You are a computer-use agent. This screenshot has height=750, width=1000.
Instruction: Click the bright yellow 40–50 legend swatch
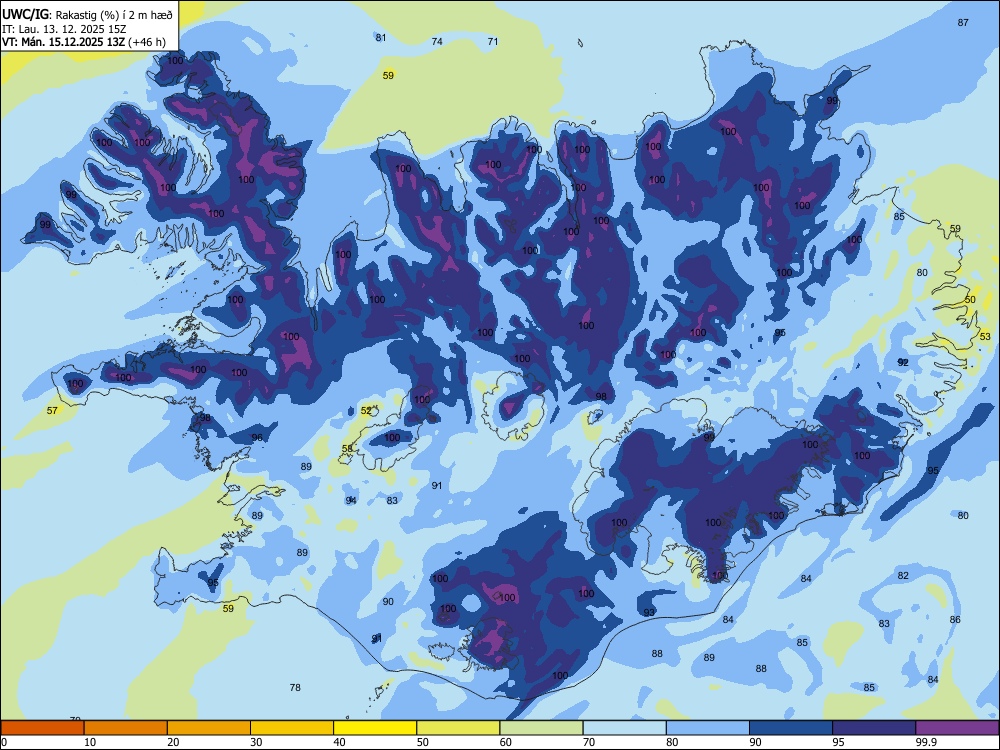[x=375, y=728]
